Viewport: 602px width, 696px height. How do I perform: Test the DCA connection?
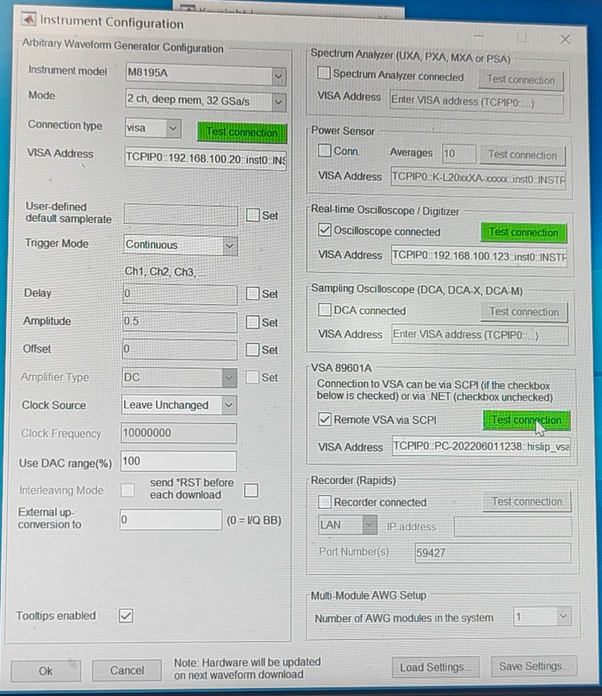click(x=524, y=312)
